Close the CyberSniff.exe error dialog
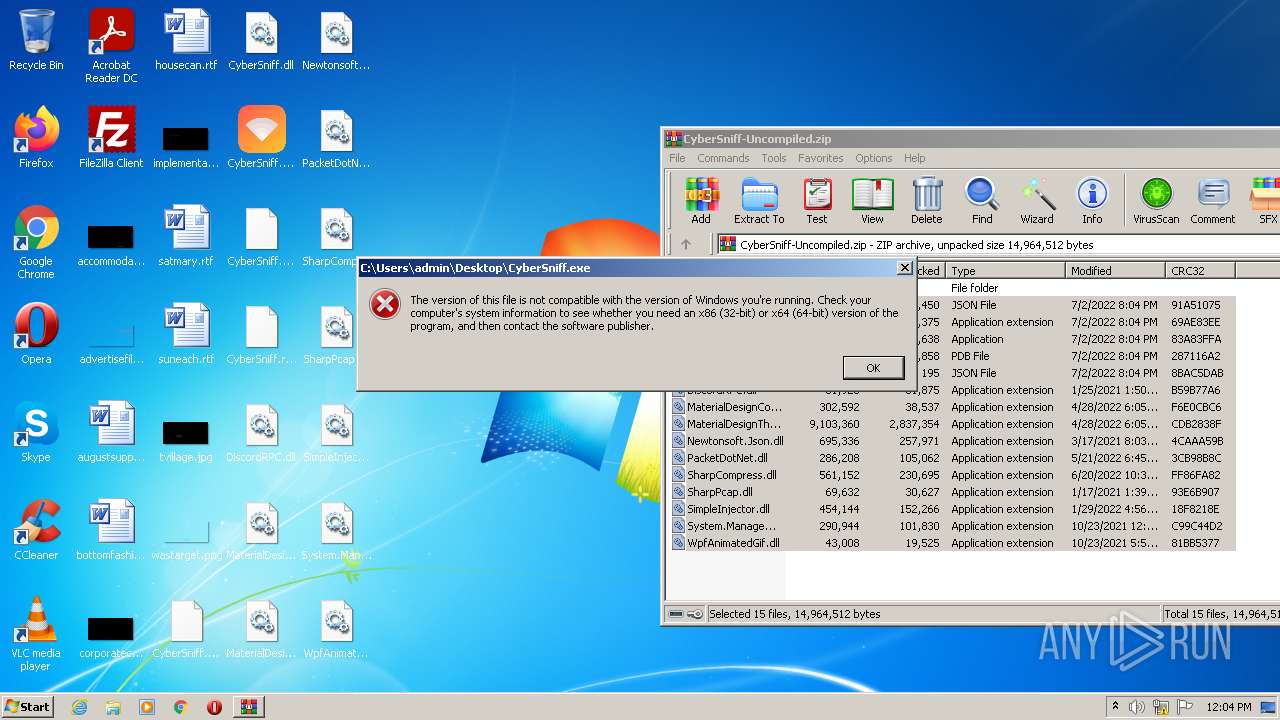 click(x=904, y=268)
